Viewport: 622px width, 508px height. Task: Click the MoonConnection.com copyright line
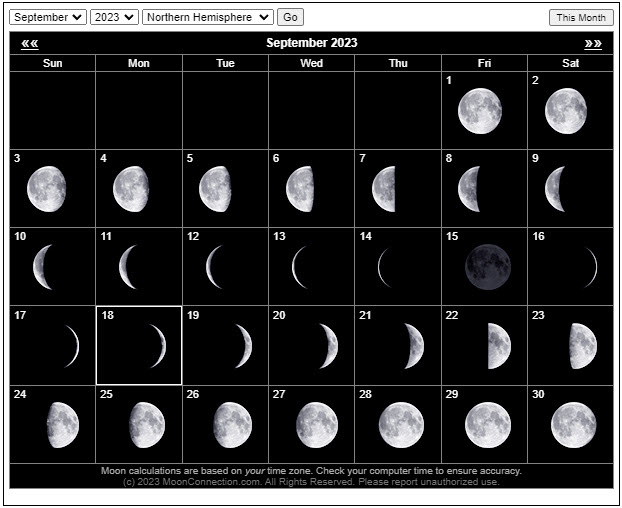click(x=311, y=482)
